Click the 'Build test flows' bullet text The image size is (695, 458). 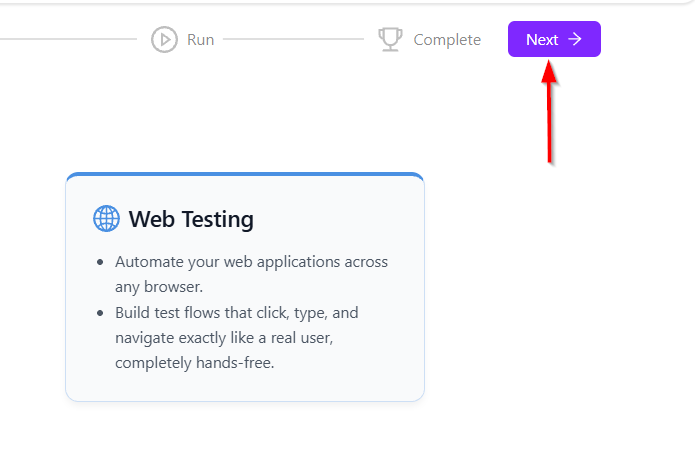(x=236, y=313)
